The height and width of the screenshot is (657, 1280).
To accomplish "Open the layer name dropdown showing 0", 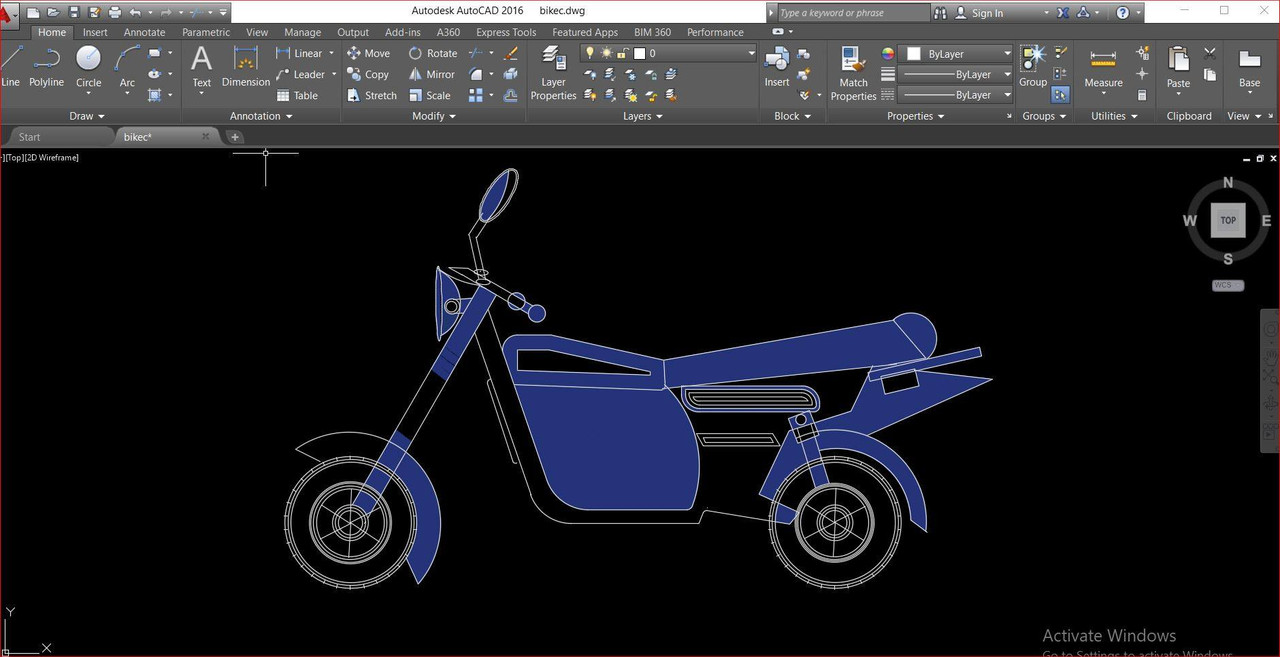I will coord(700,53).
